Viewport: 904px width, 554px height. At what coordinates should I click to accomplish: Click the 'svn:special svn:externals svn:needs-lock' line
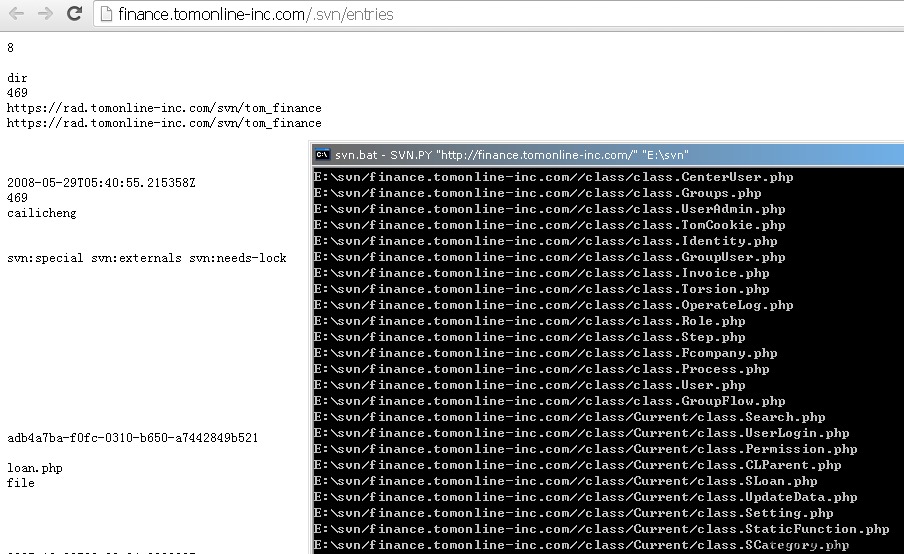(147, 258)
